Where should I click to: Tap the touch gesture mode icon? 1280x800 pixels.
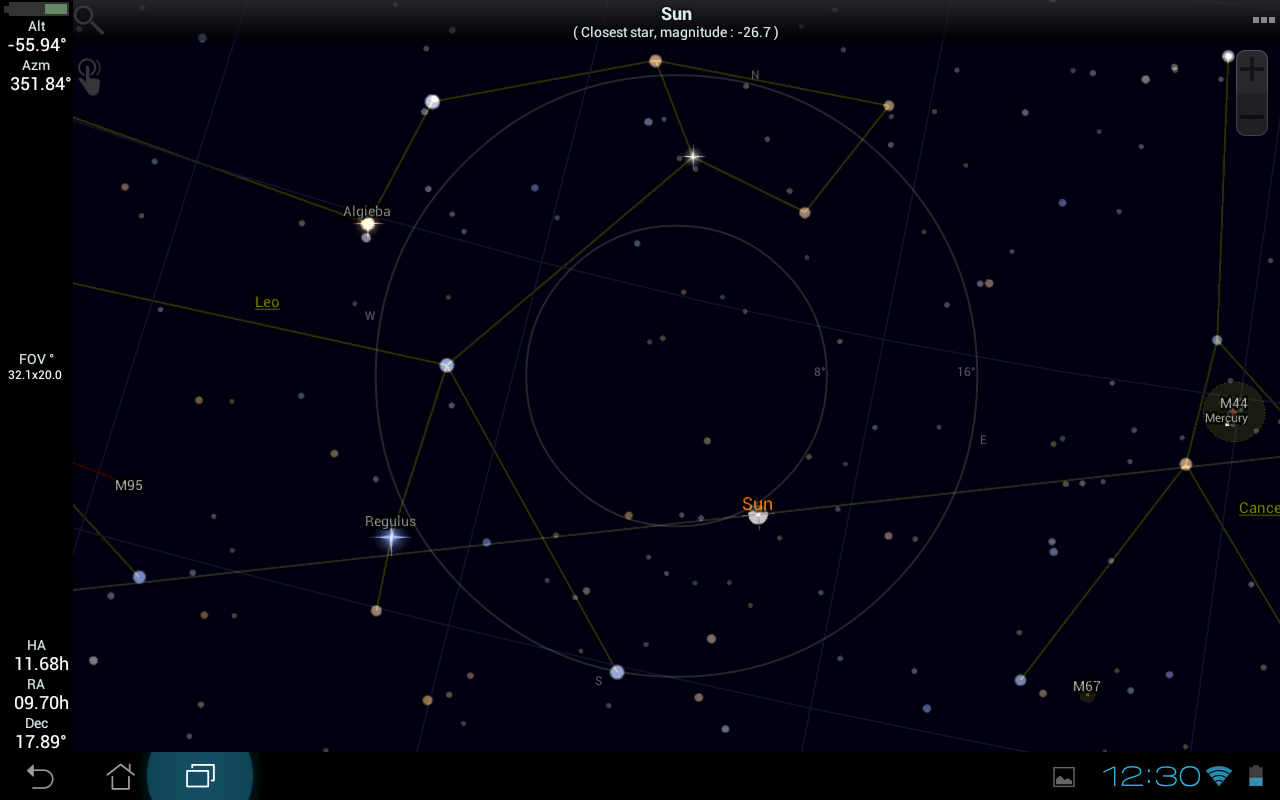point(90,76)
